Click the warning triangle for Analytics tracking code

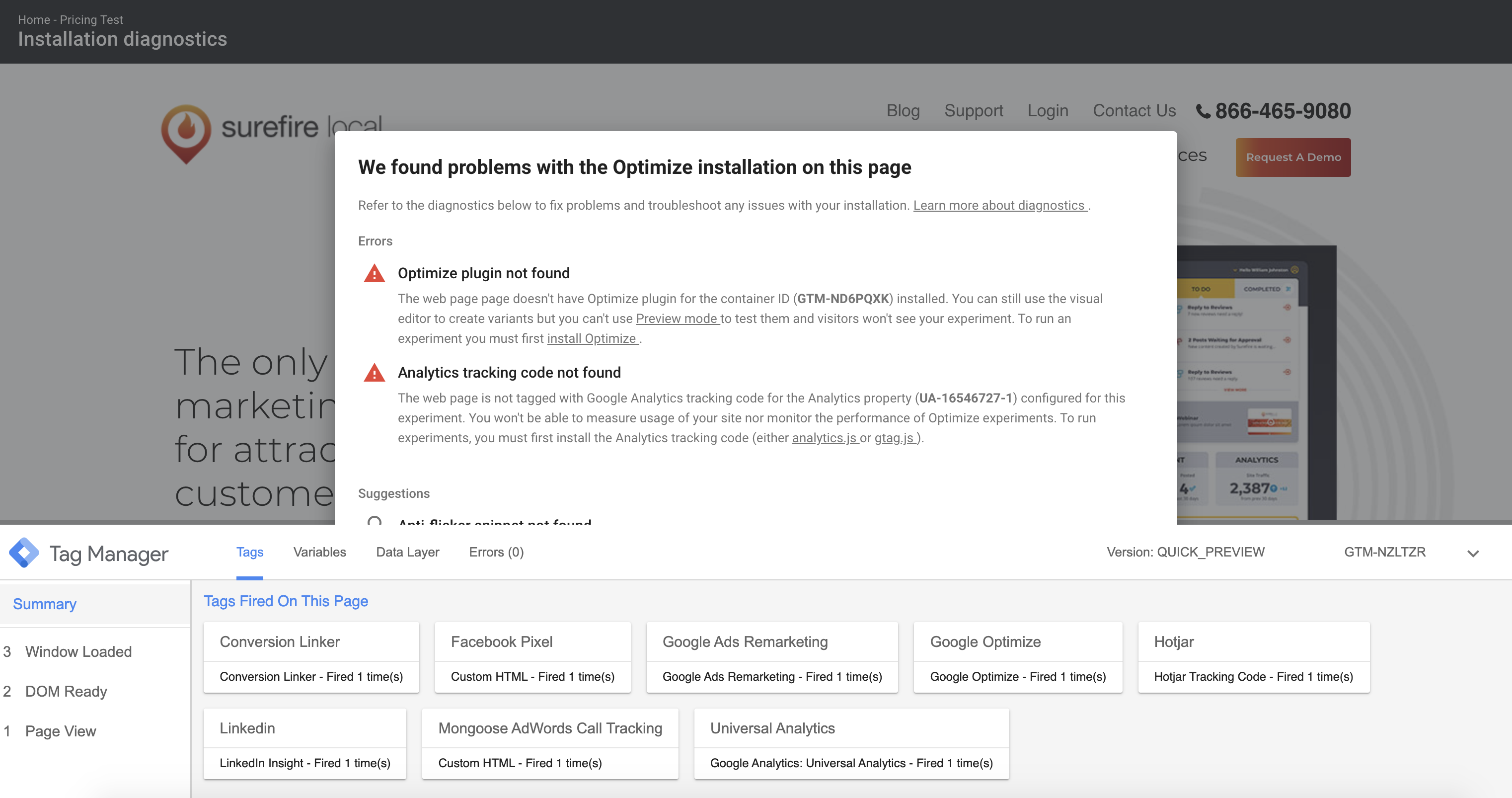pyautogui.click(x=375, y=373)
